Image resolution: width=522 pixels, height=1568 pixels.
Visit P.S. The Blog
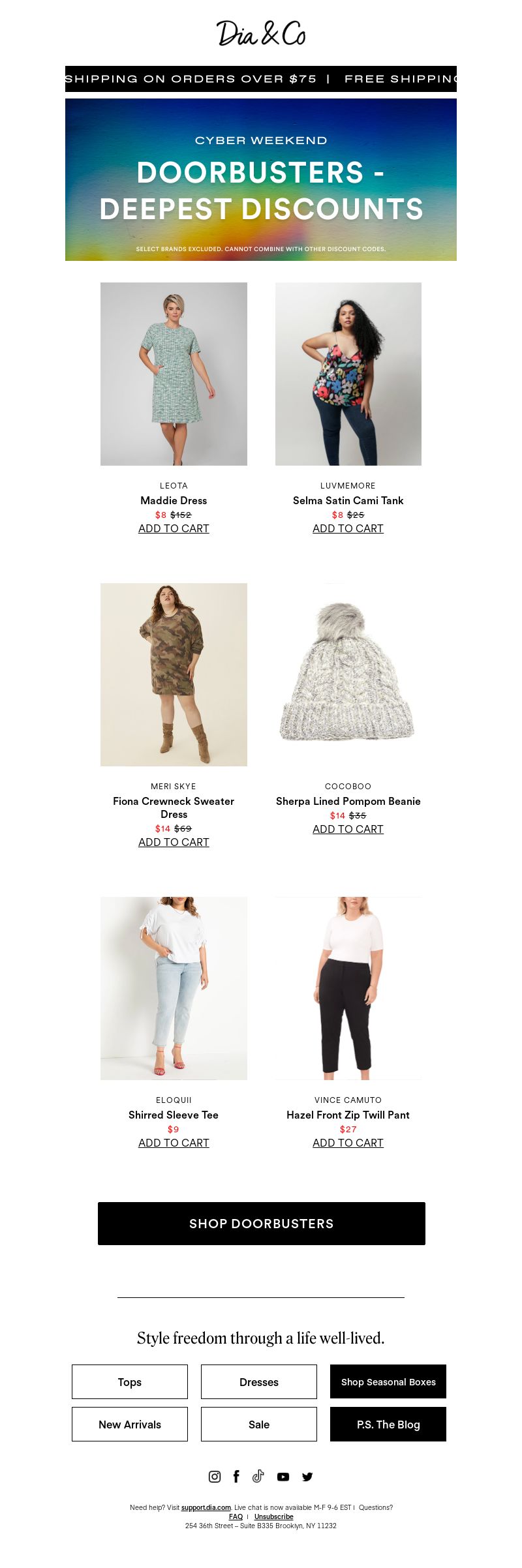click(388, 1424)
